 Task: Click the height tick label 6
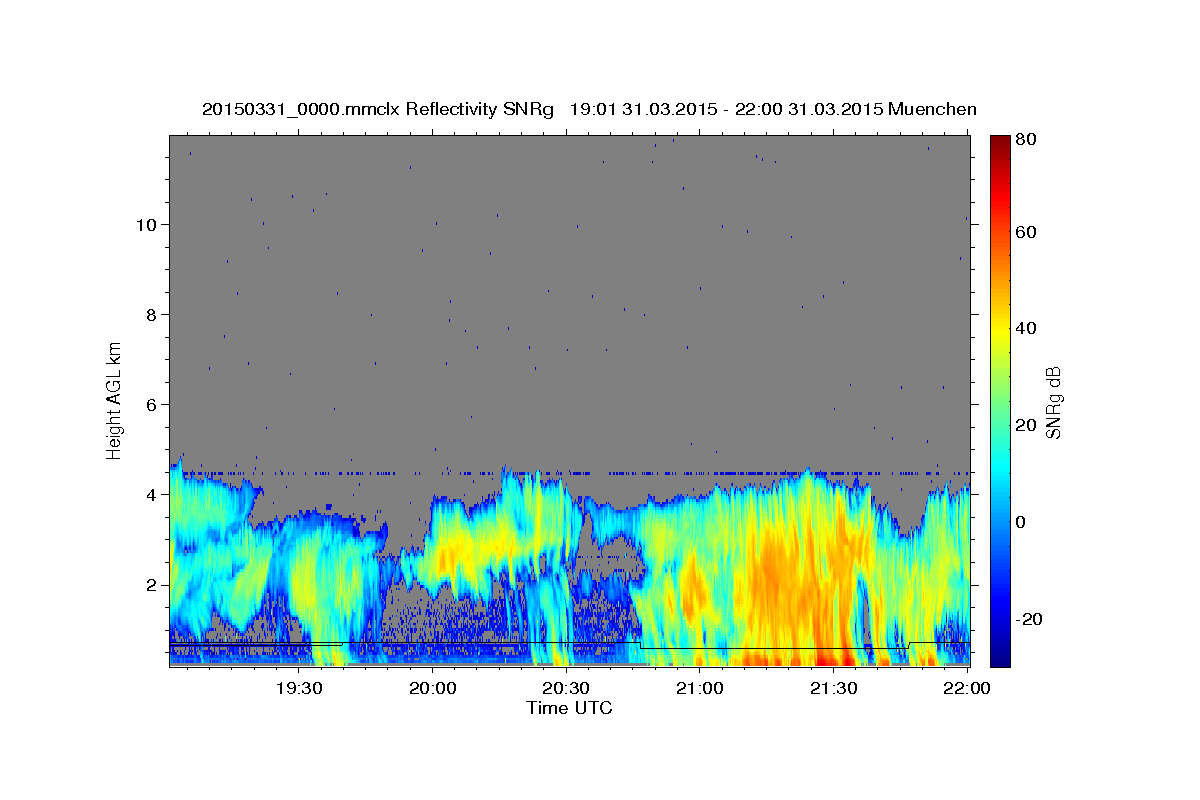(x=152, y=405)
